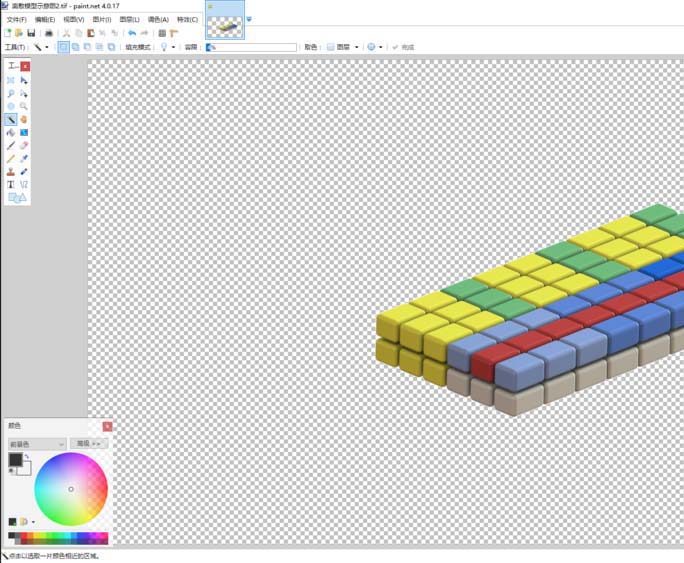Screen dimensions: 684x563
Task: Open the 调色(A) Adjustments menu
Action: pos(158,20)
